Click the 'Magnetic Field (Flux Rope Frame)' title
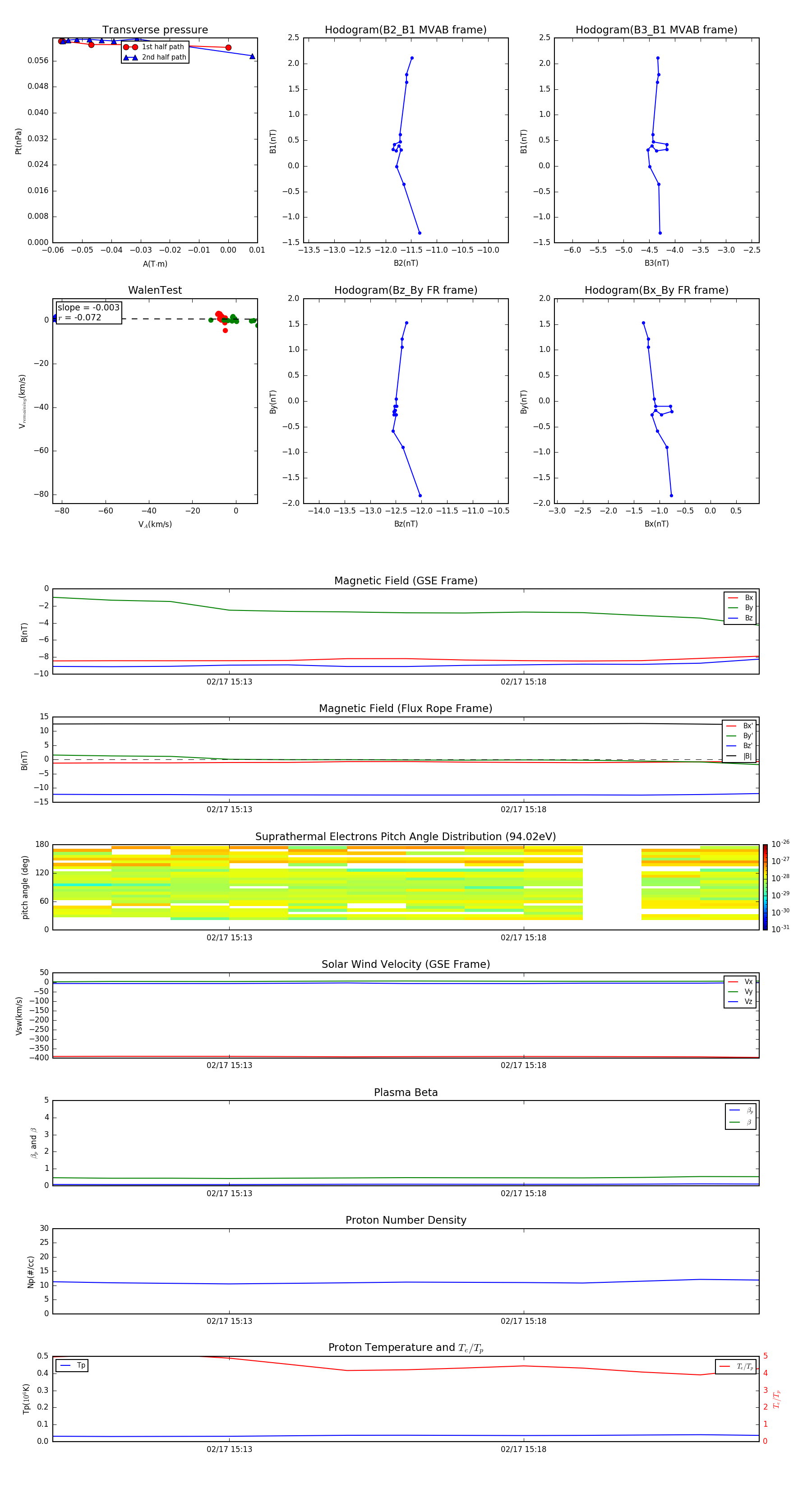812x1489 pixels. tap(406, 709)
